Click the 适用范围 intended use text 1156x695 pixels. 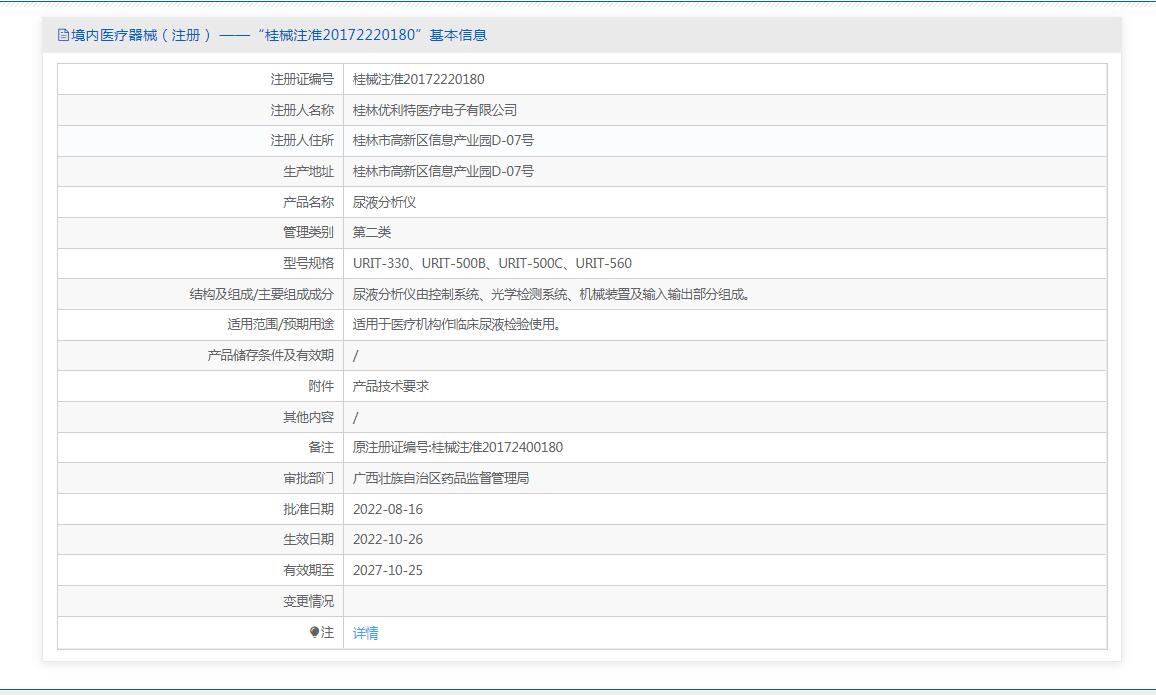[456, 324]
